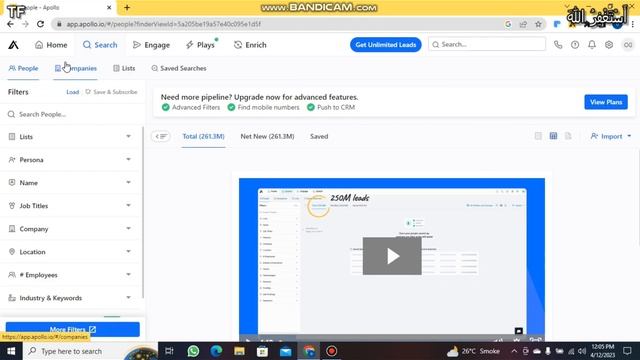Select the Net New (261.3M) tab
The height and width of the screenshot is (360, 640).
pyautogui.click(x=267, y=136)
